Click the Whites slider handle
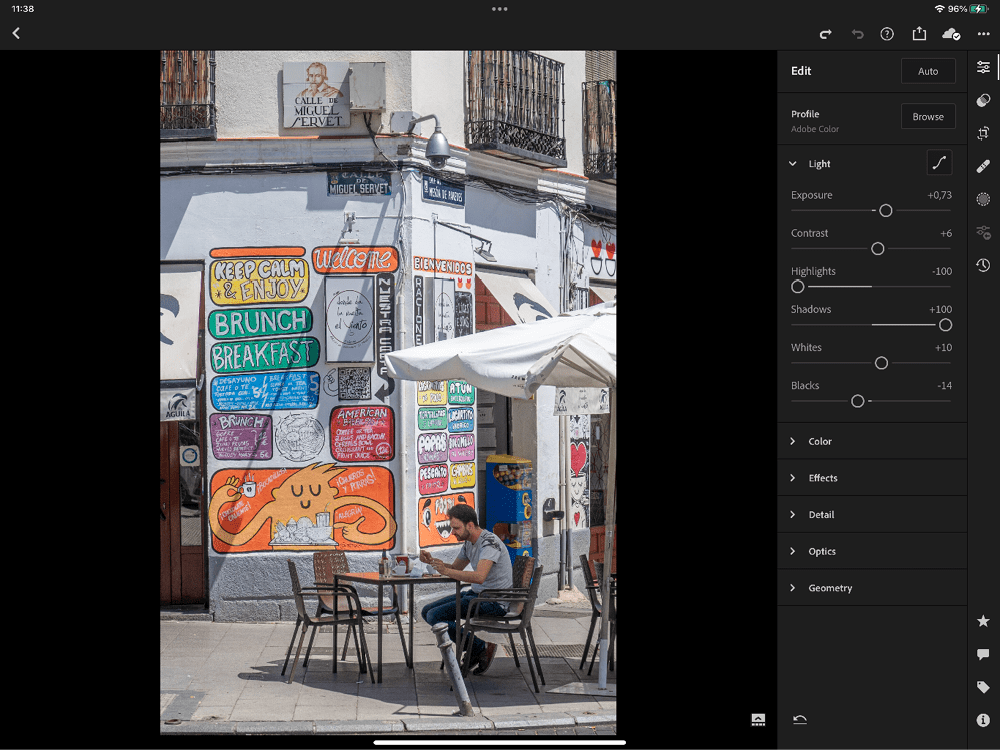The image size is (1000, 750). tap(881, 363)
